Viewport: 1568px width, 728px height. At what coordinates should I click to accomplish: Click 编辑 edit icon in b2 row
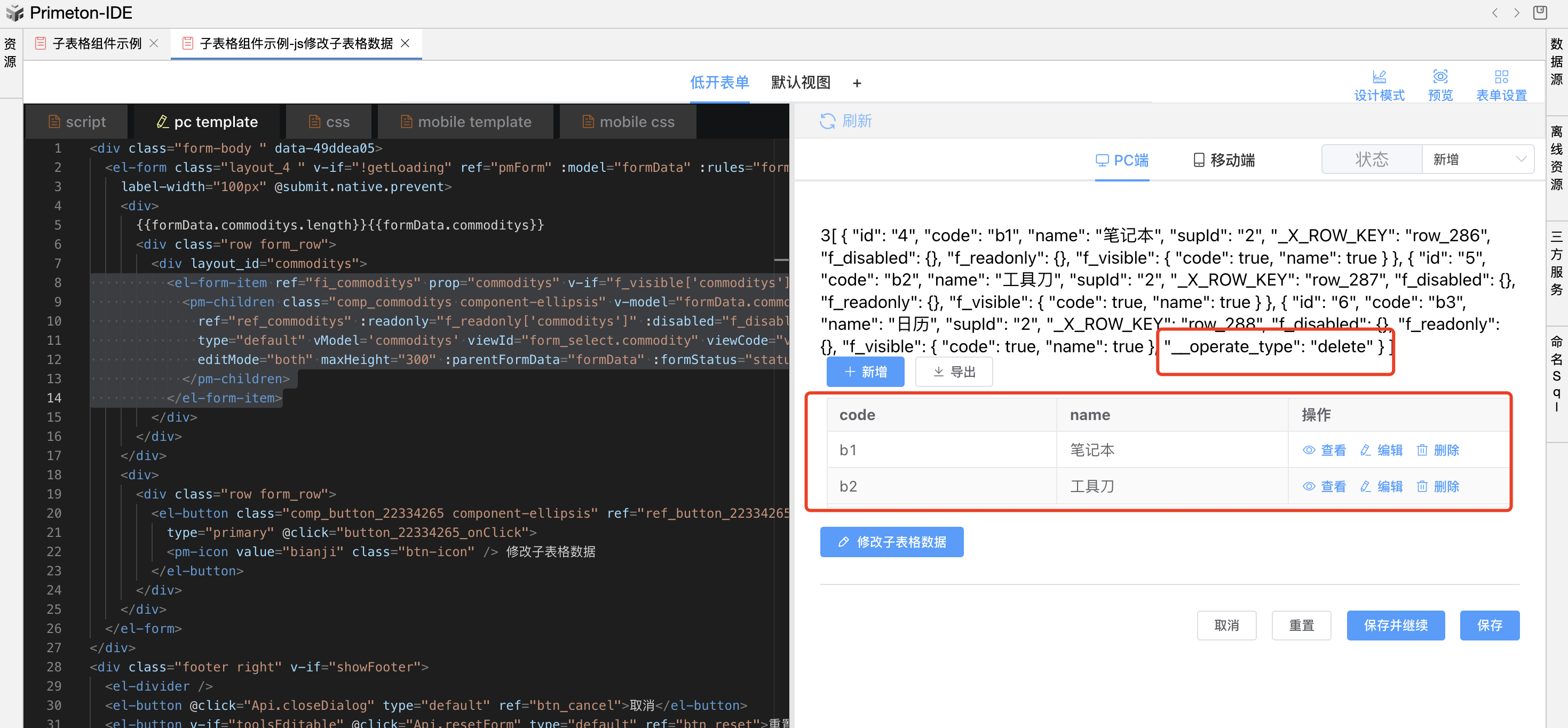coord(1365,486)
